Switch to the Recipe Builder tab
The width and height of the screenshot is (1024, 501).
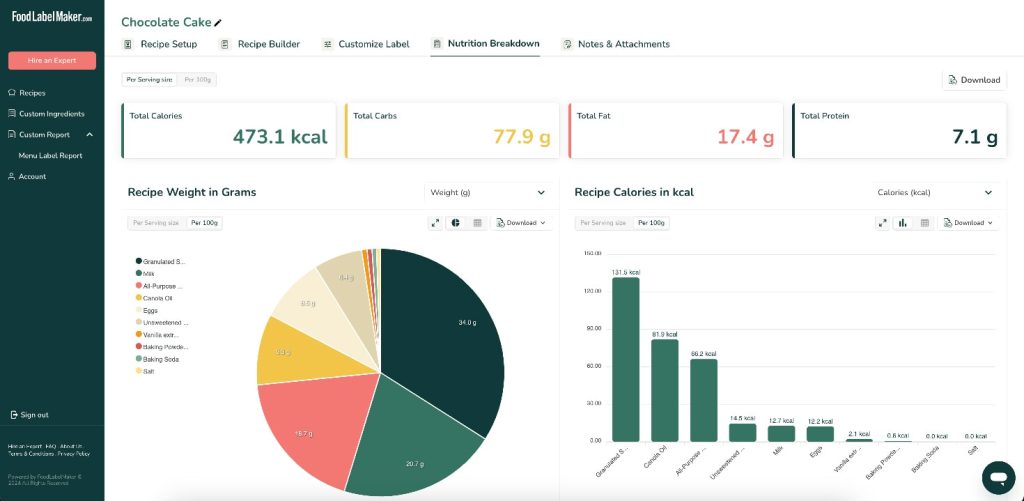[x=260, y=44]
